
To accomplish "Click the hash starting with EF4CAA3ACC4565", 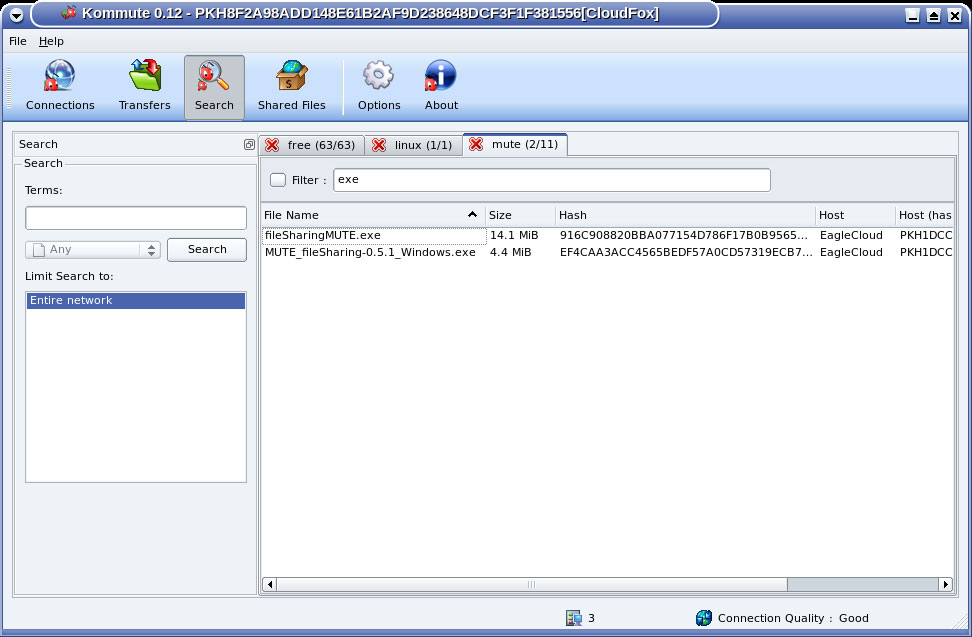I will [686, 252].
